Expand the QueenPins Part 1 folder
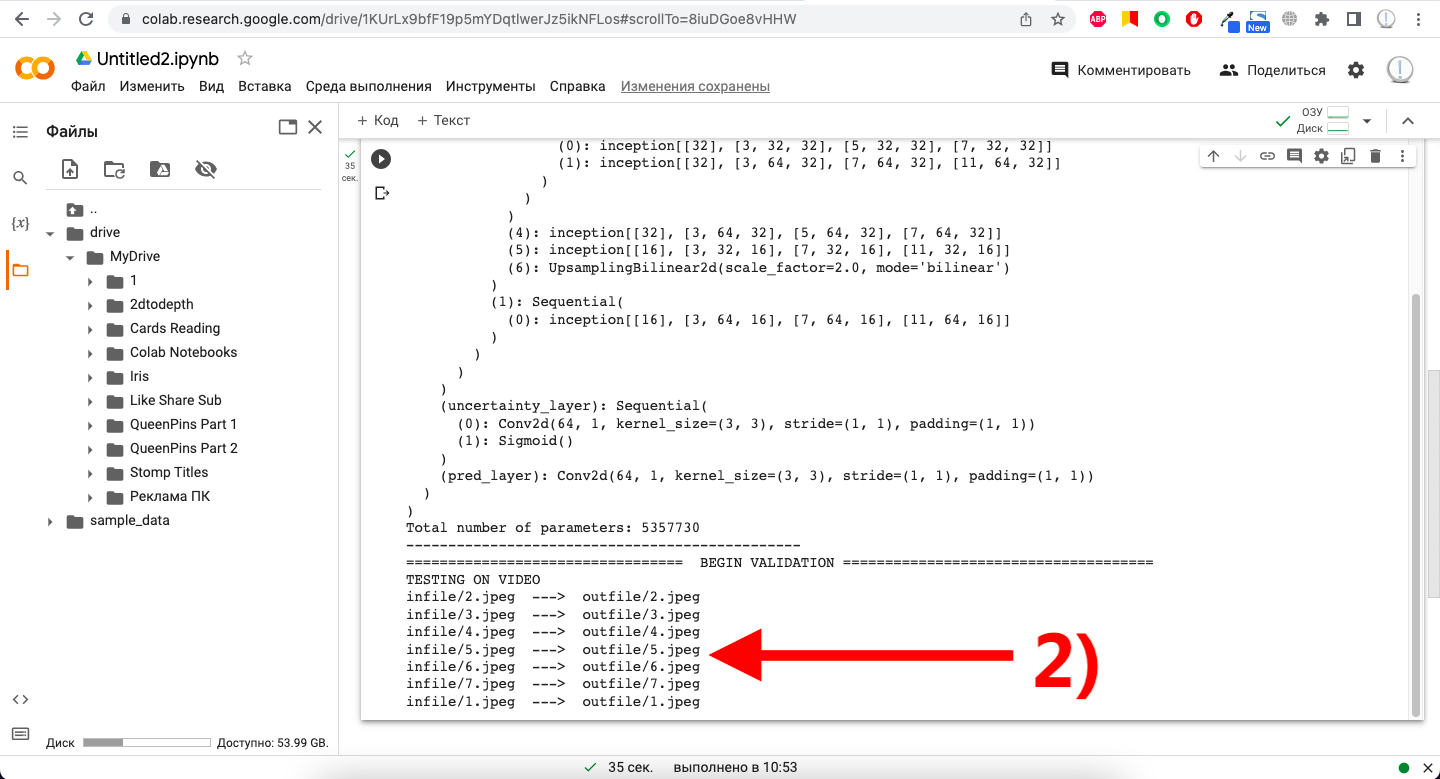Image resolution: width=1440 pixels, height=779 pixels. click(90, 425)
